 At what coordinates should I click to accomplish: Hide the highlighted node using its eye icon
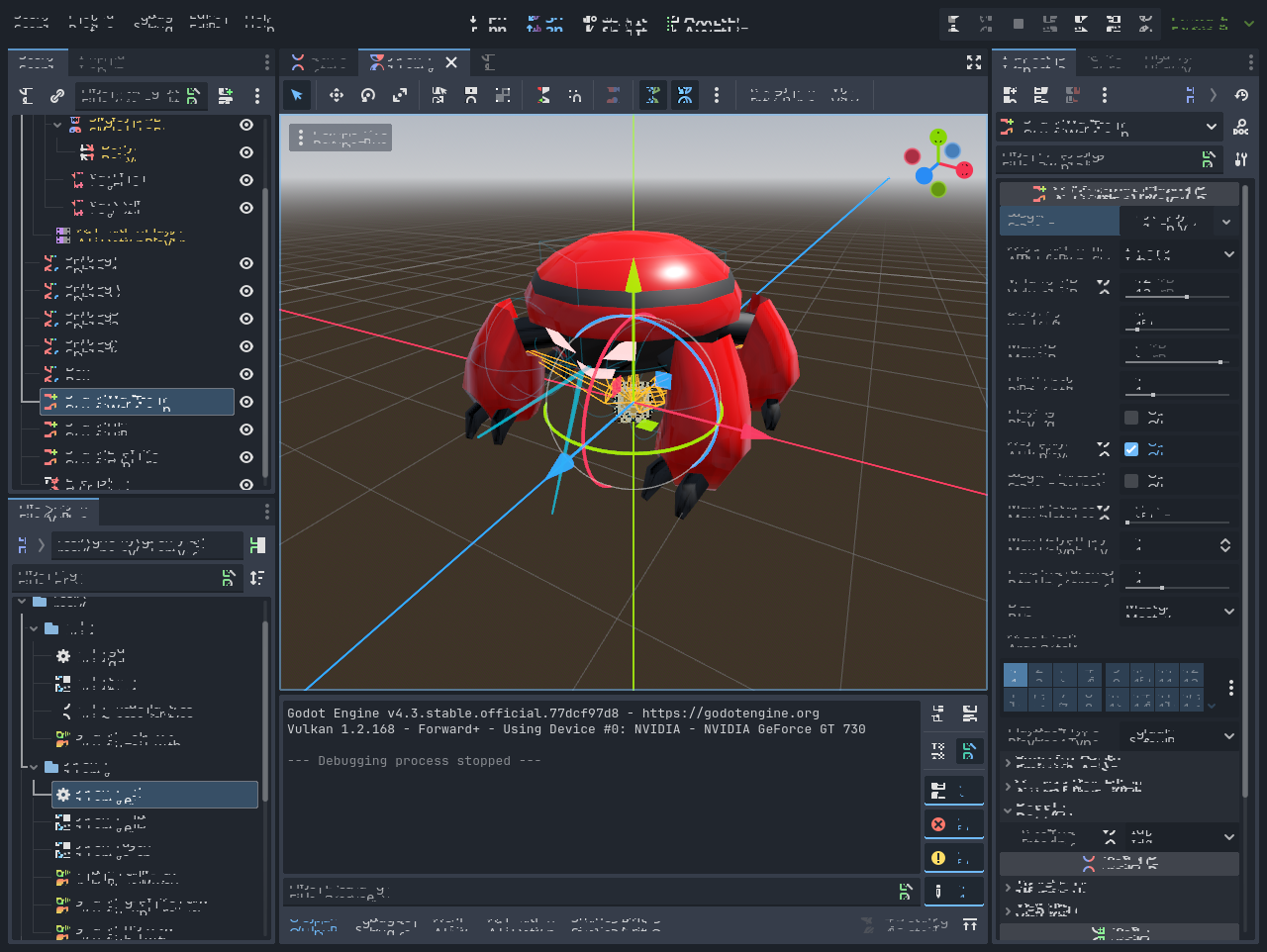coord(246,402)
